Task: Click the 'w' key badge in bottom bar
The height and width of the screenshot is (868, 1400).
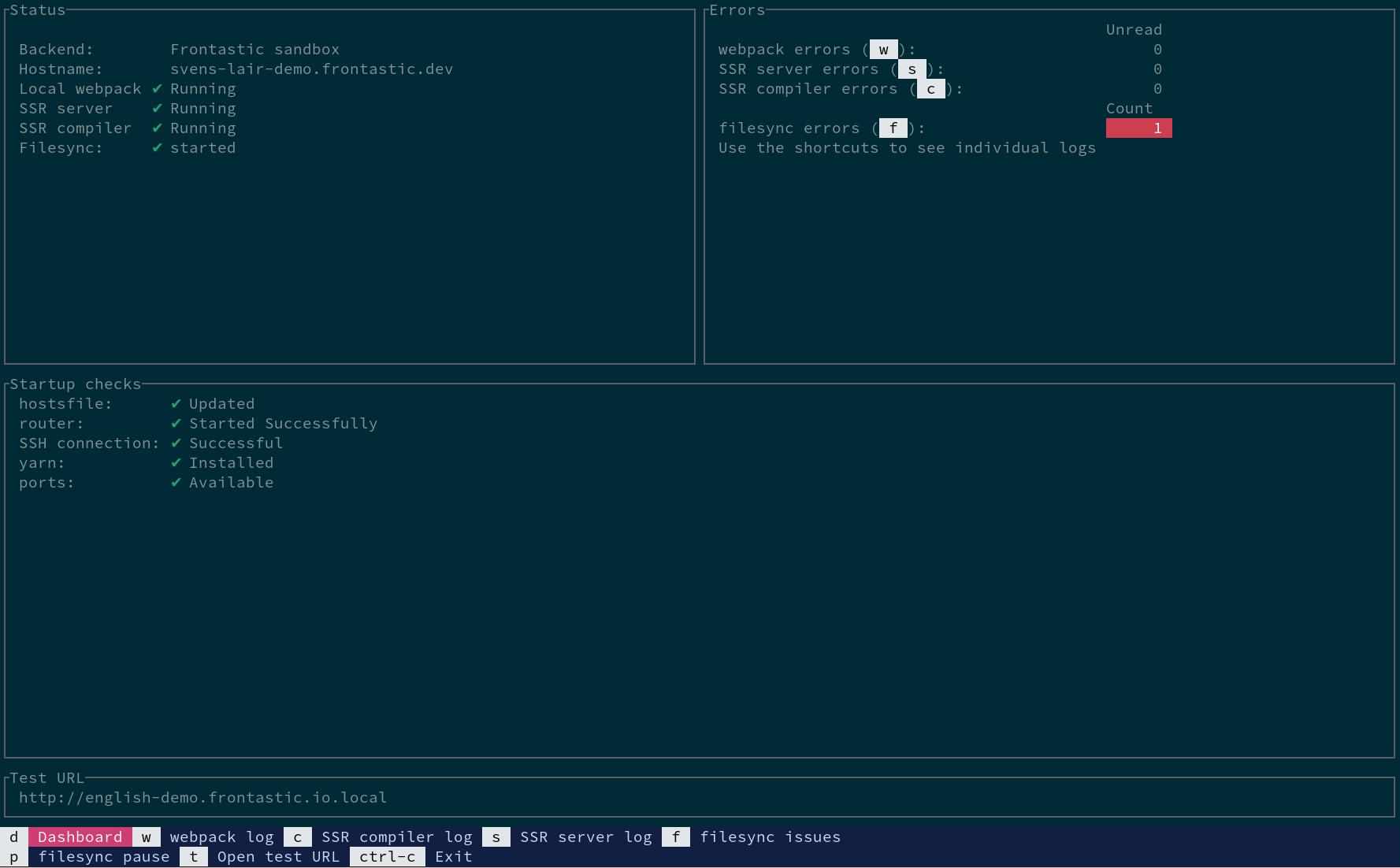Action: point(146,836)
